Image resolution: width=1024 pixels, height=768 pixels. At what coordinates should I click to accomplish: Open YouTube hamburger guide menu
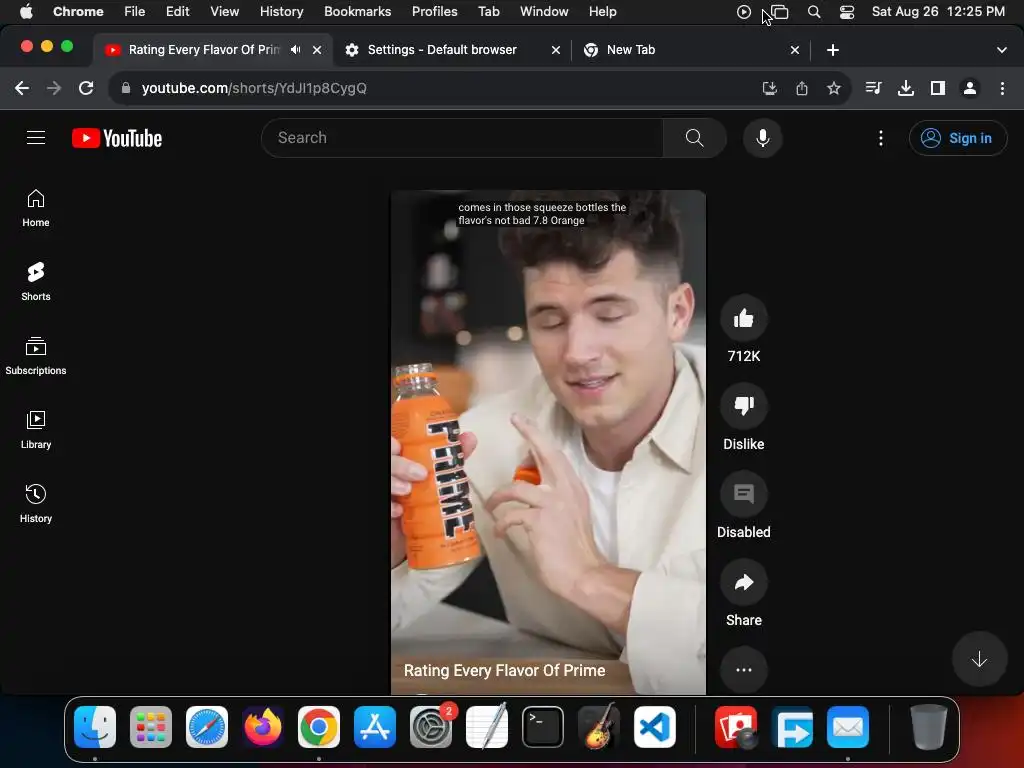click(x=36, y=138)
